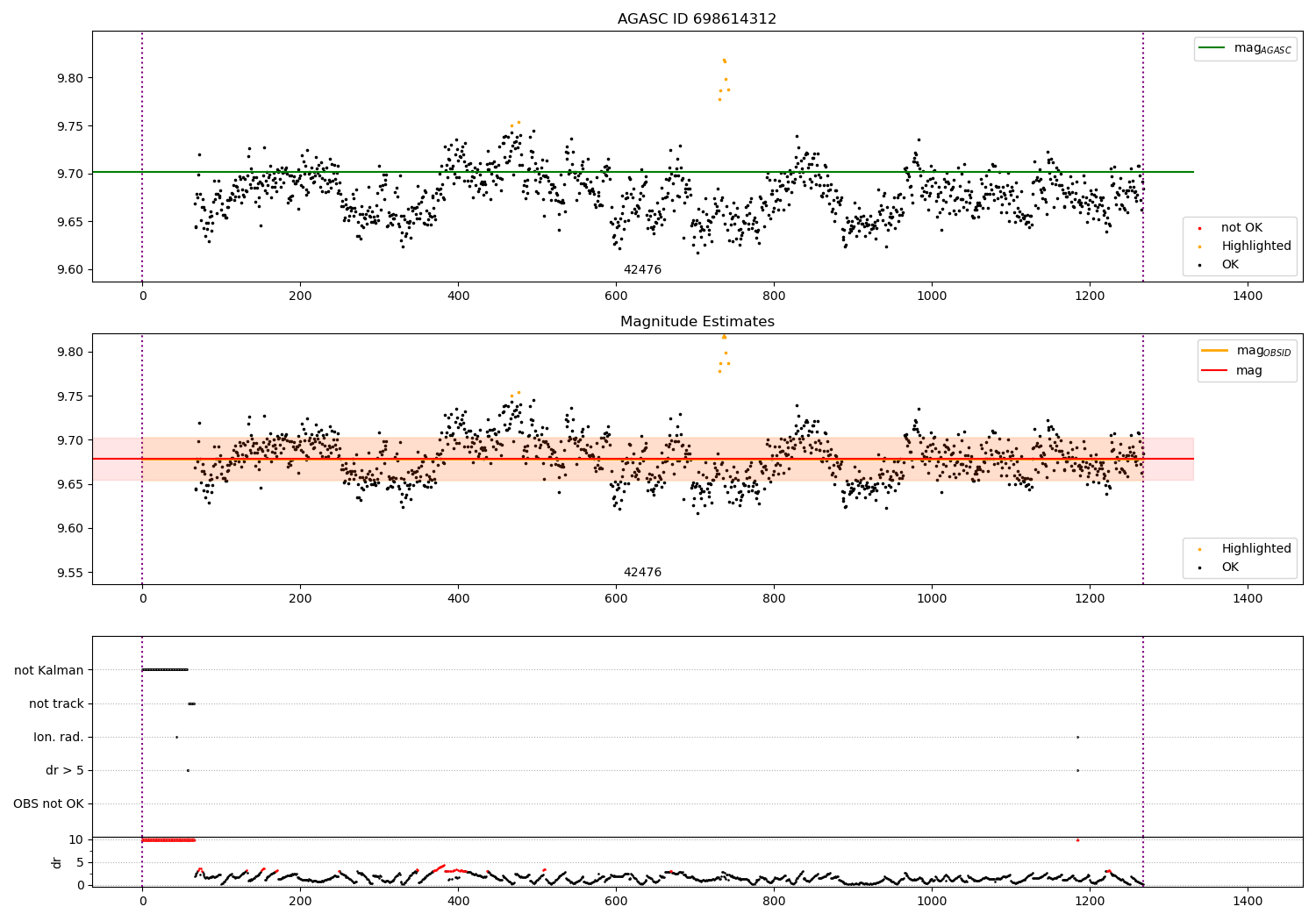Click the 9.75 tick in the AGASC ID plot
The image size is (1316, 921).
pos(70,126)
